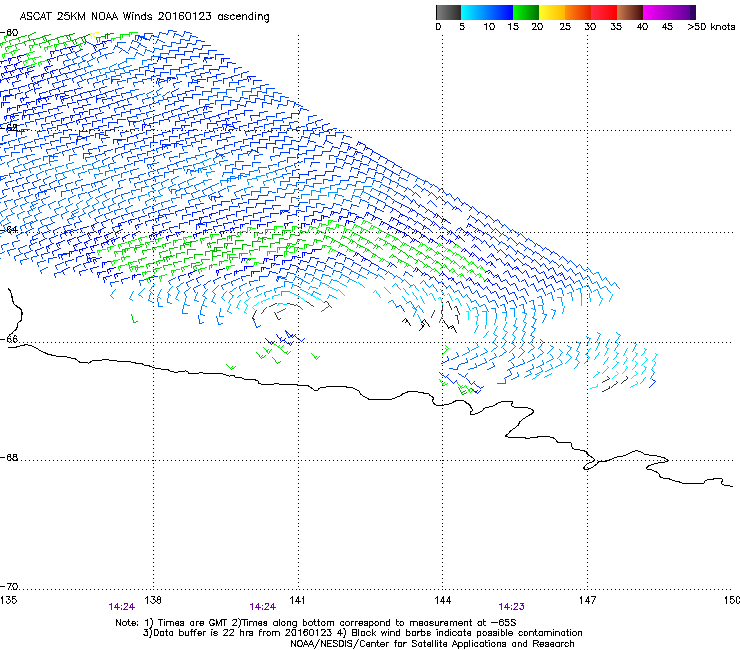Click the purple '14:24' time near longitude 138
Screen dimensions: 740x650
click(x=122, y=607)
